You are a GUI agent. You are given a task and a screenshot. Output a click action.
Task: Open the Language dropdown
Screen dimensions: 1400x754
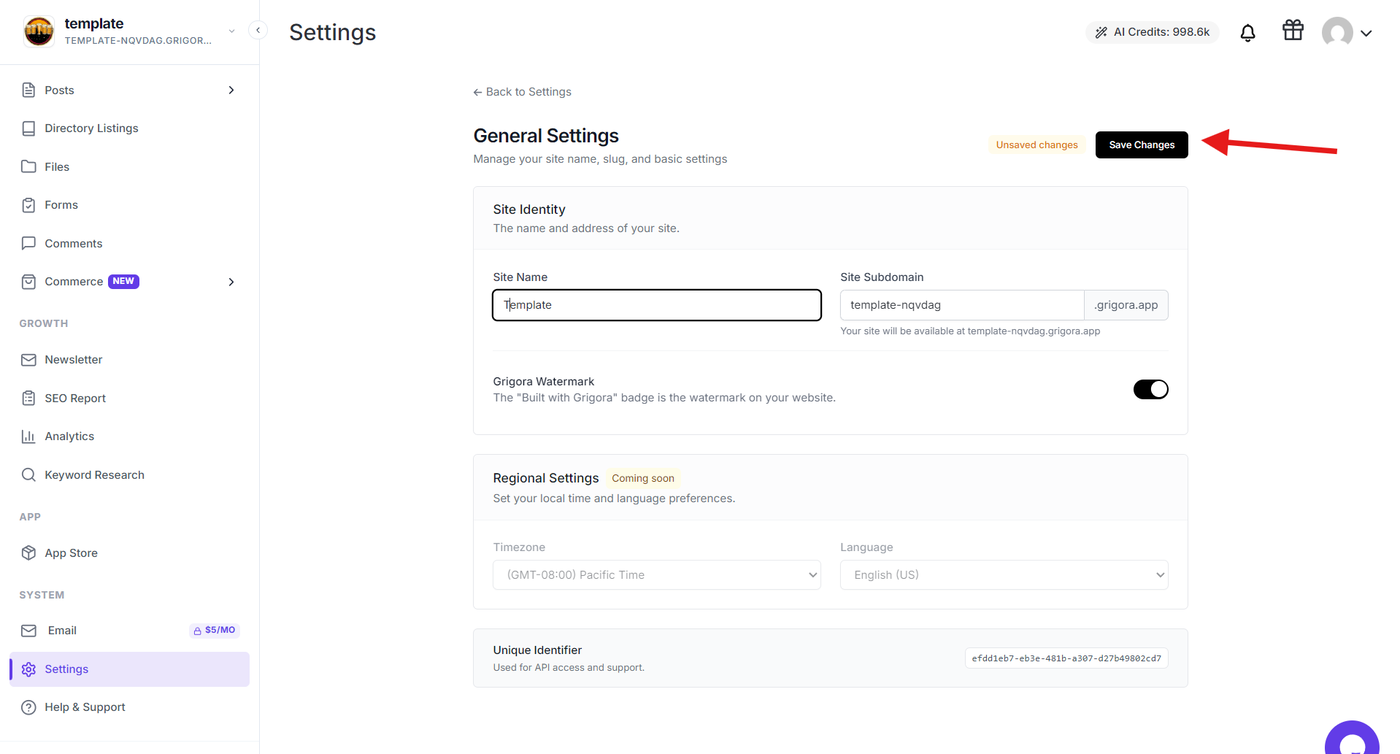tap(1004, 575)
